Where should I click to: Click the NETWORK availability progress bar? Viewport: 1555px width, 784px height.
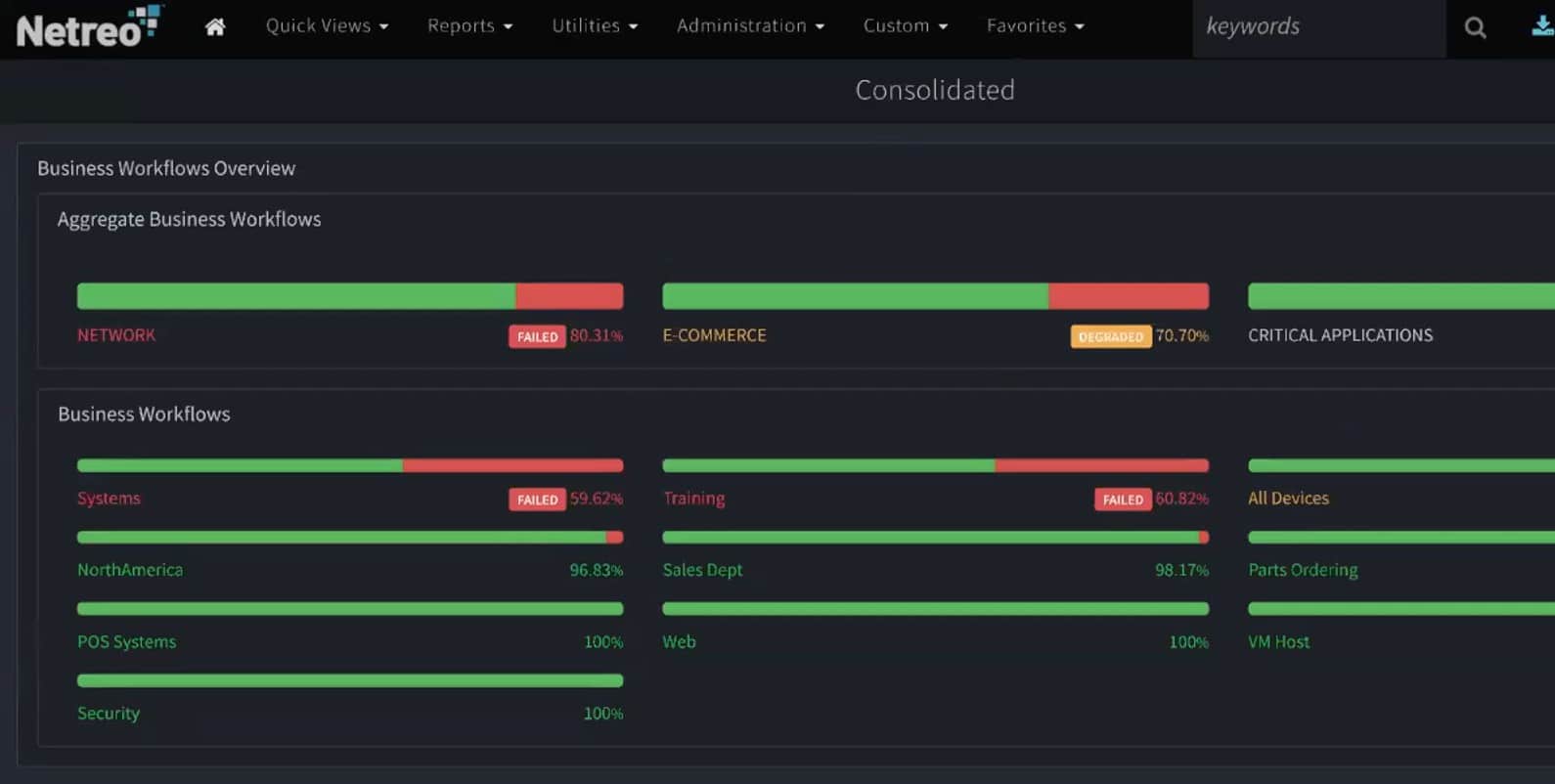(350, 296)
